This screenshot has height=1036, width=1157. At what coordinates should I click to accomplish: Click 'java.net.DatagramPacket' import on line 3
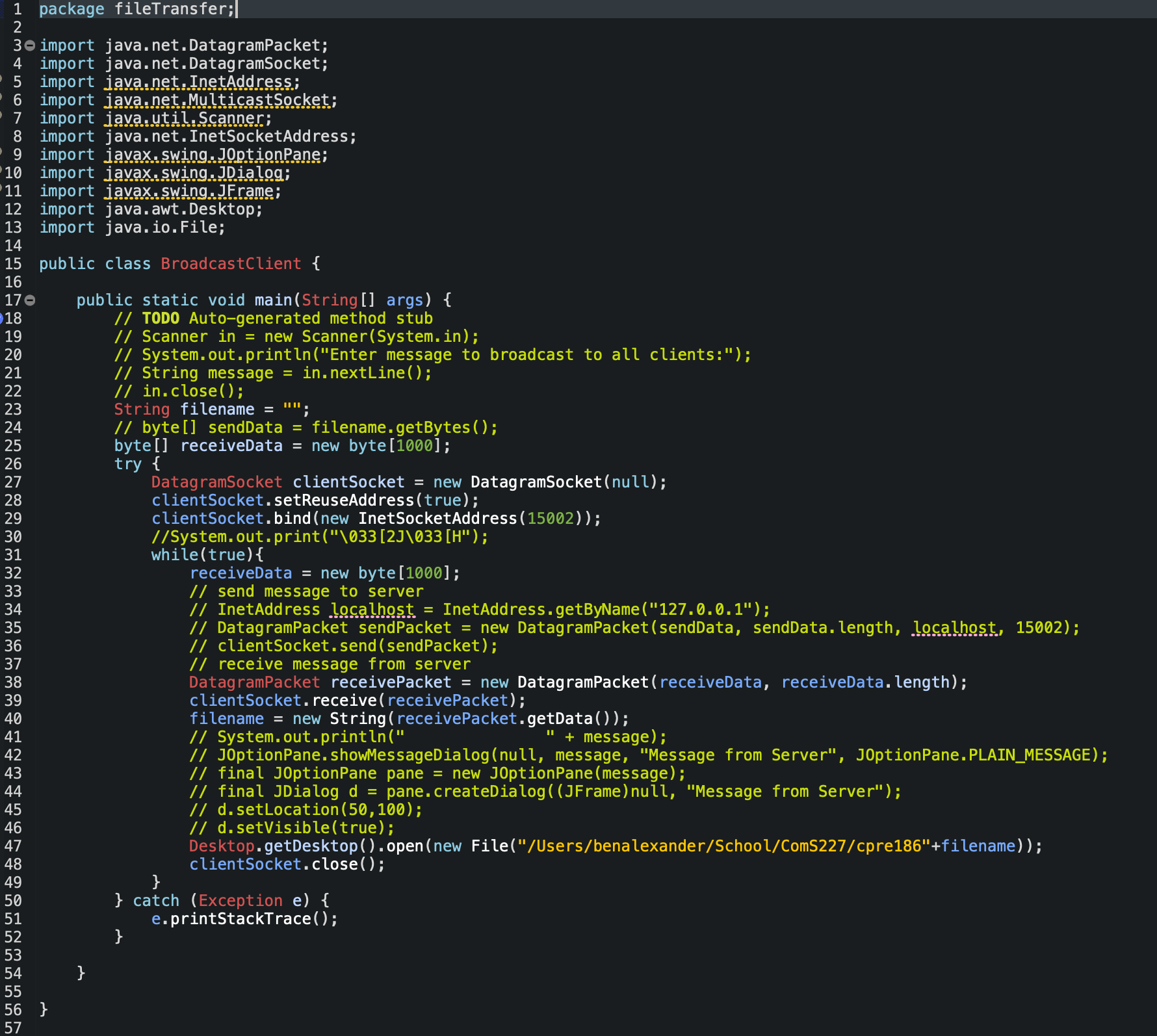213,45
